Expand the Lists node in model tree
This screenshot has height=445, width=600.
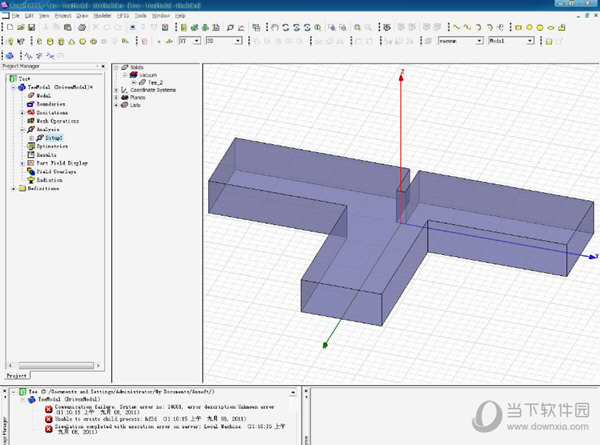point(116,105)
